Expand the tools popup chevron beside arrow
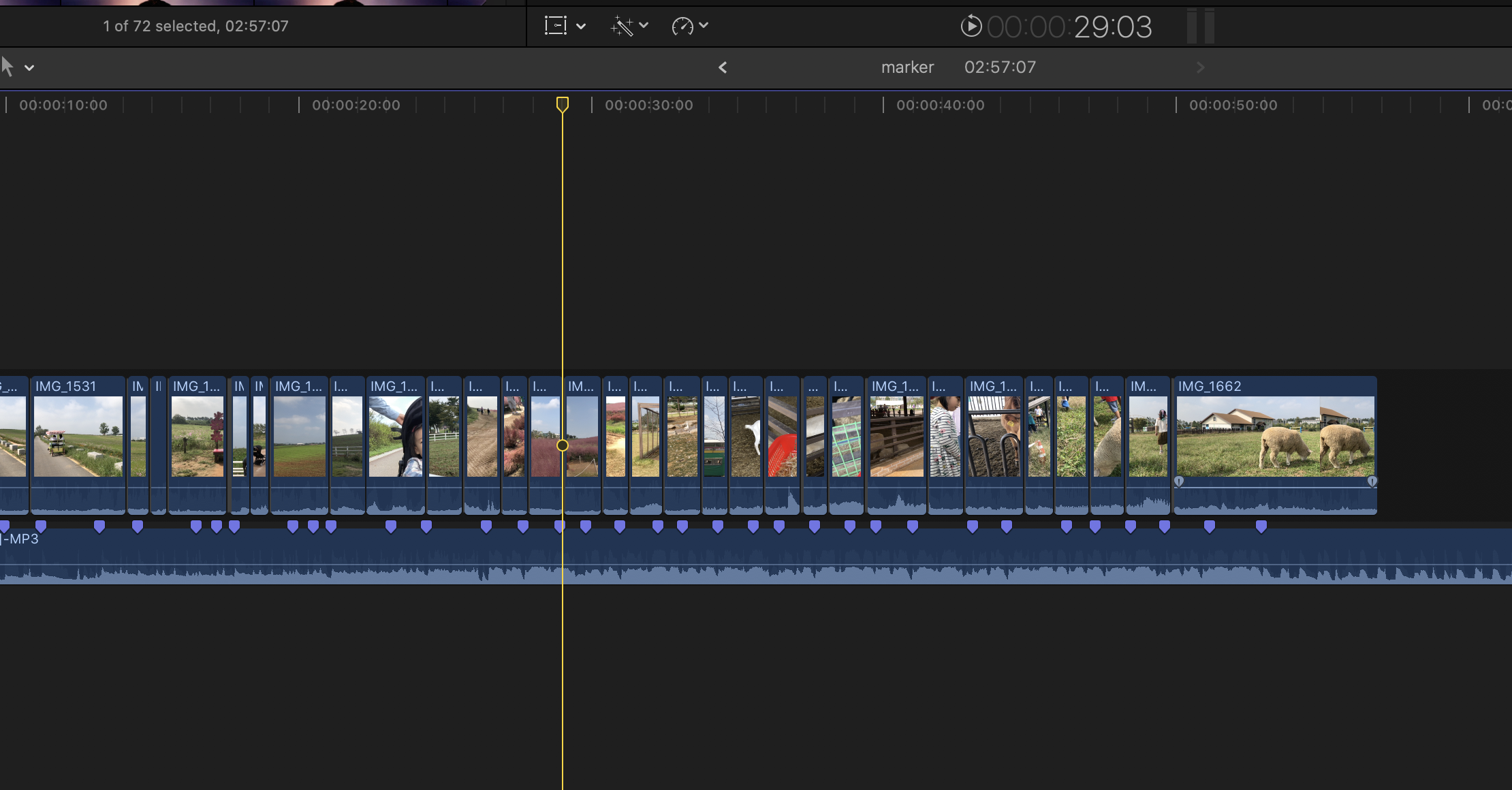This screenshot has width=1512, height=790. (x=29, y=67)
